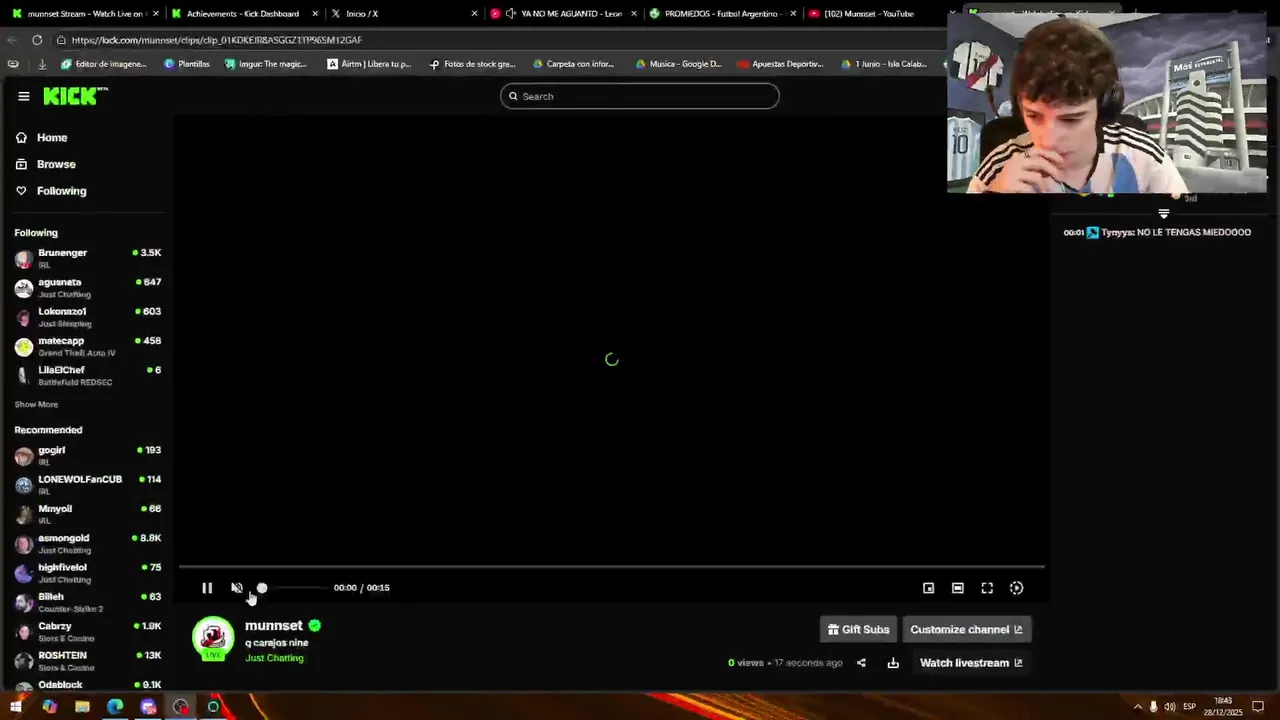This screenshot has width=1280, height=720.
Task: Reload the page with browser refresh
Action: click(37, 40)
